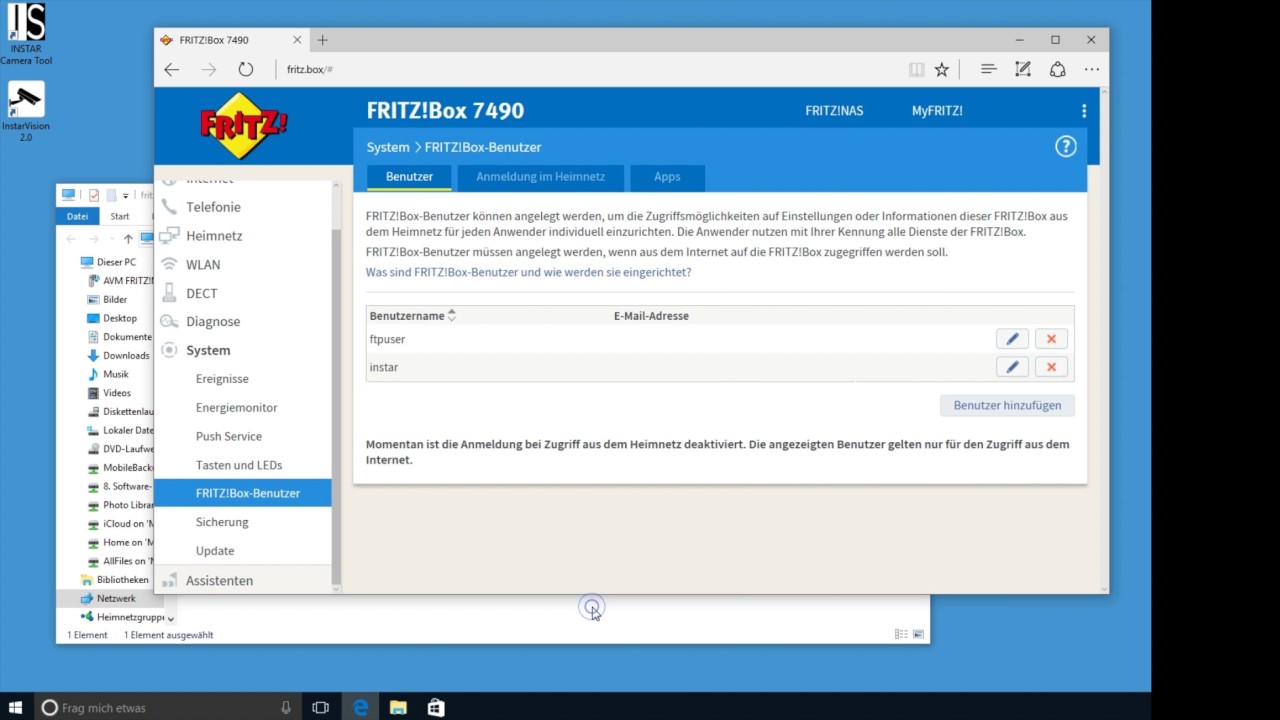Open the Store from the taskbar
The width and height of the screenshot is (1280, 720).
click(x=436, y=707)
